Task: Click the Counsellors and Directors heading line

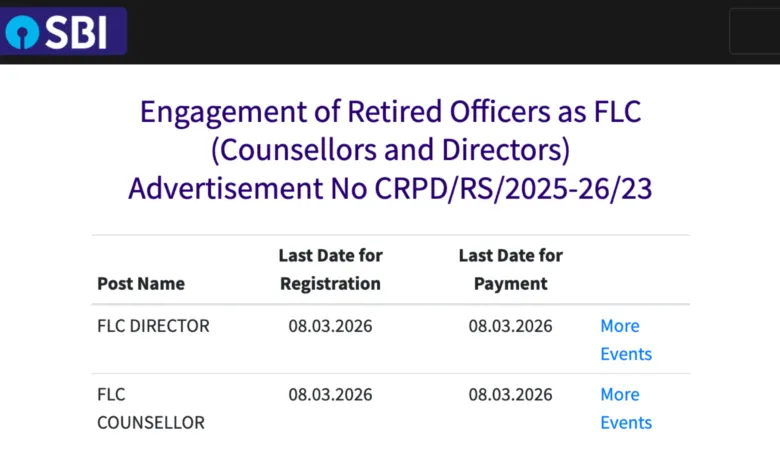Action: pyautogui.click(x=390, y=149)
